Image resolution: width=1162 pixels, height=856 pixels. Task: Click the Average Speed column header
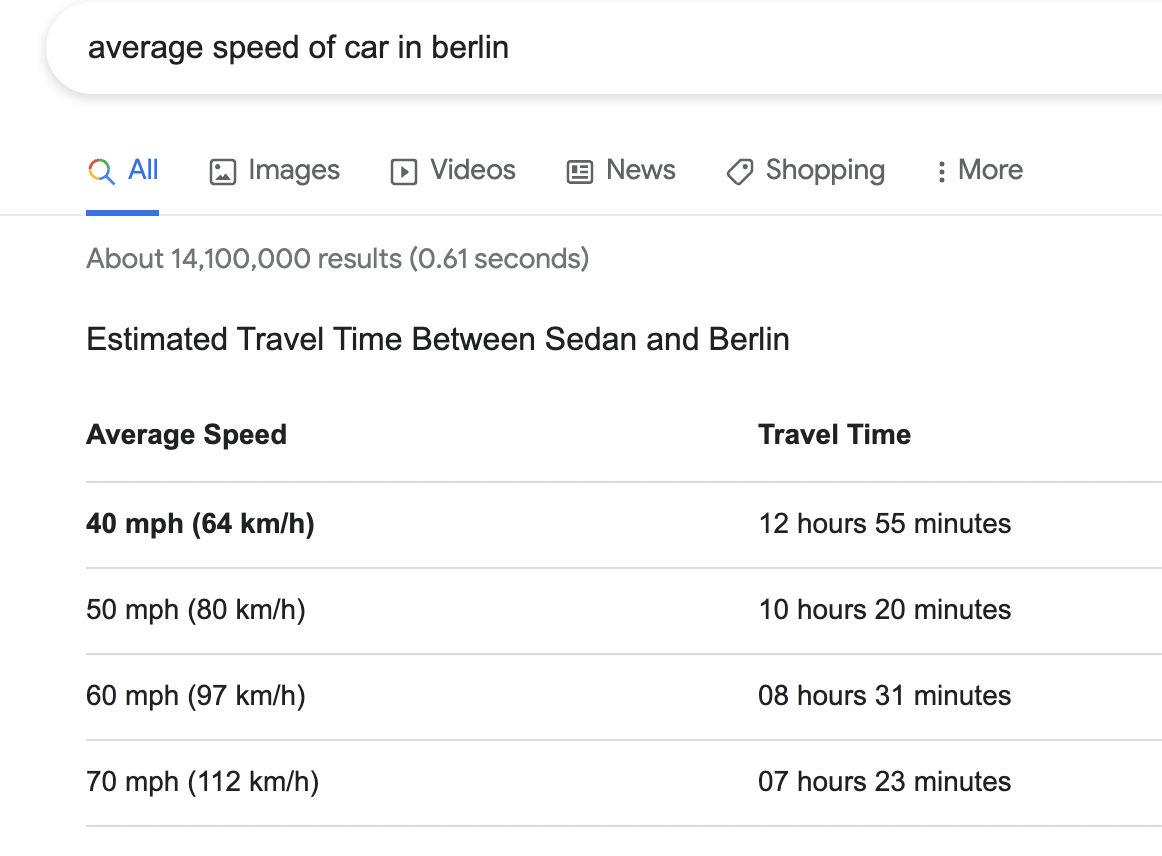[187, 435]
